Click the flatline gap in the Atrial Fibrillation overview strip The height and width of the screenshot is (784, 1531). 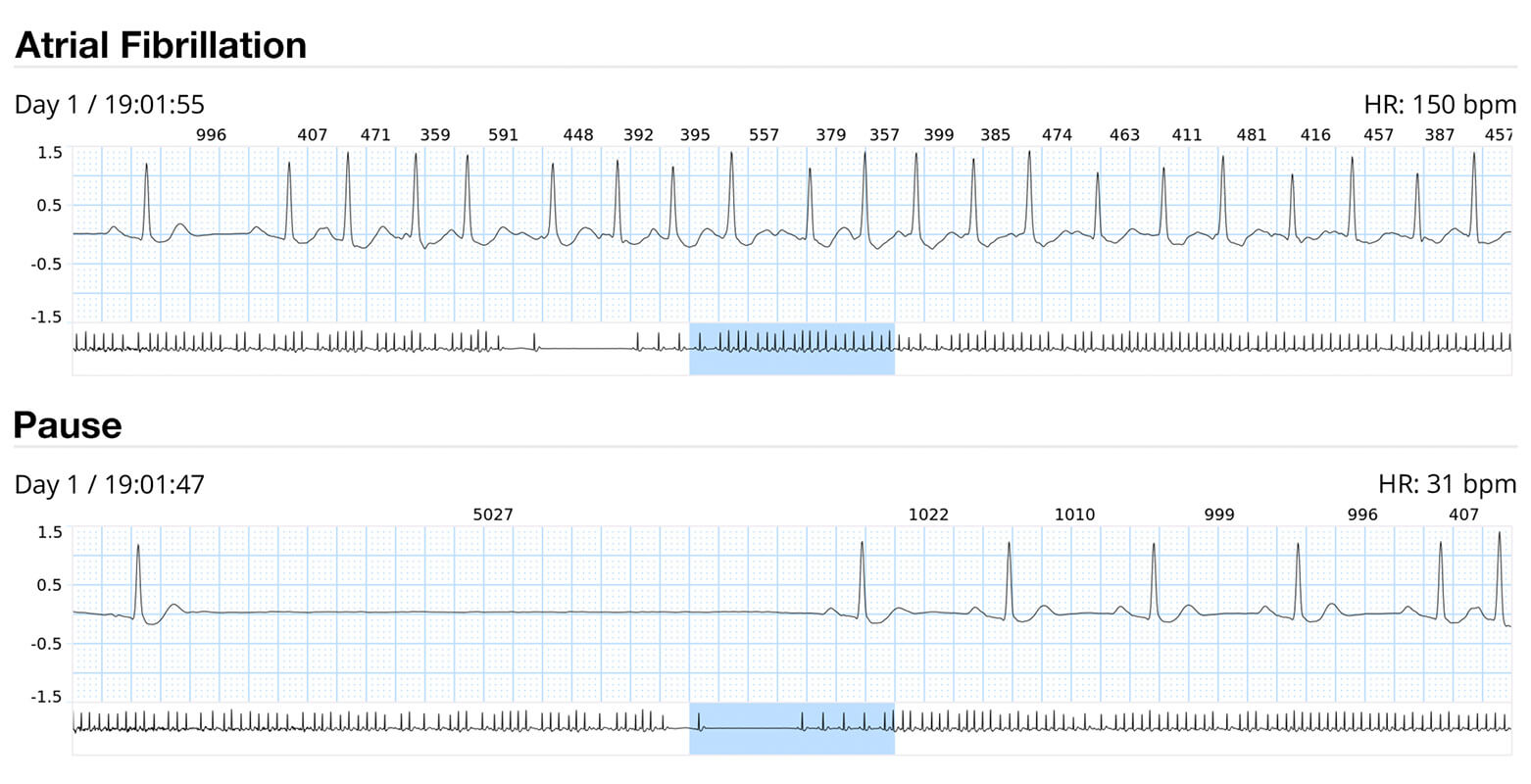click(x=586, y=347)
